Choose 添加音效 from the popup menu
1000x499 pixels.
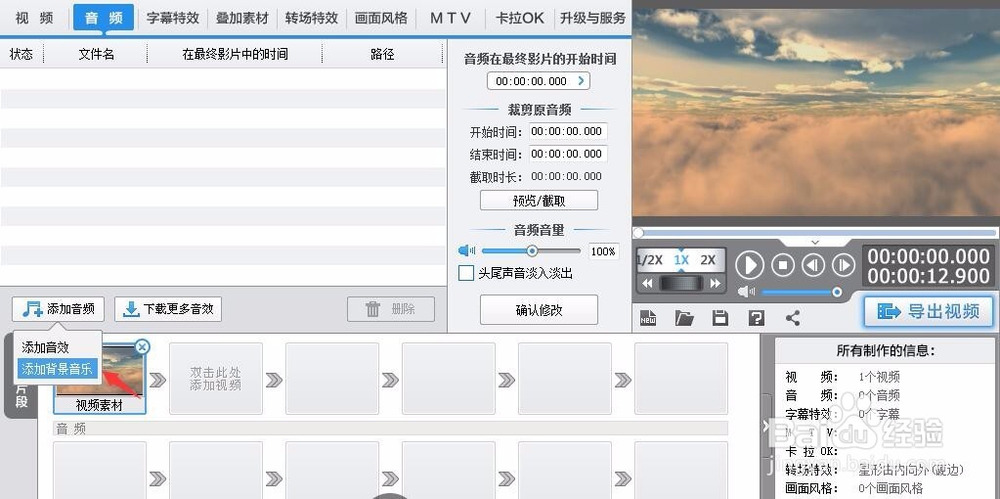coord(45,348)
